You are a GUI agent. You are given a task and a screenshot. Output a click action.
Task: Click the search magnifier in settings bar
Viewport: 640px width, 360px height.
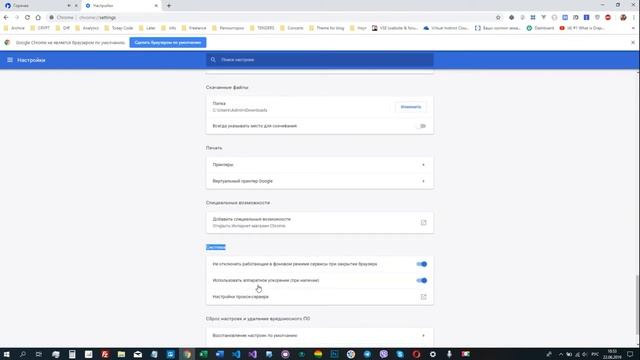[213, 60]
